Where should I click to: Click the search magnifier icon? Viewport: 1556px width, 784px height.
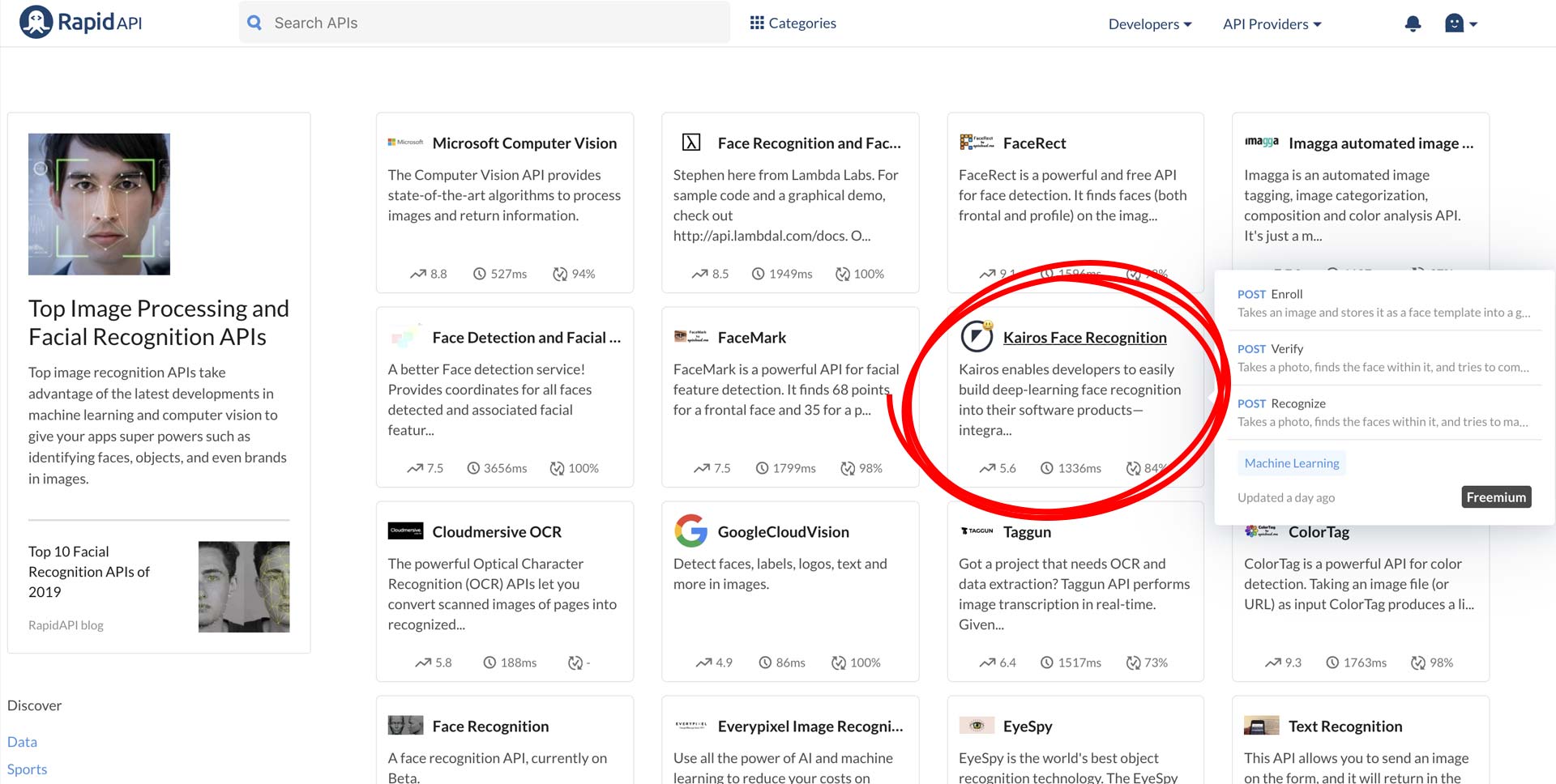point(254,23)
